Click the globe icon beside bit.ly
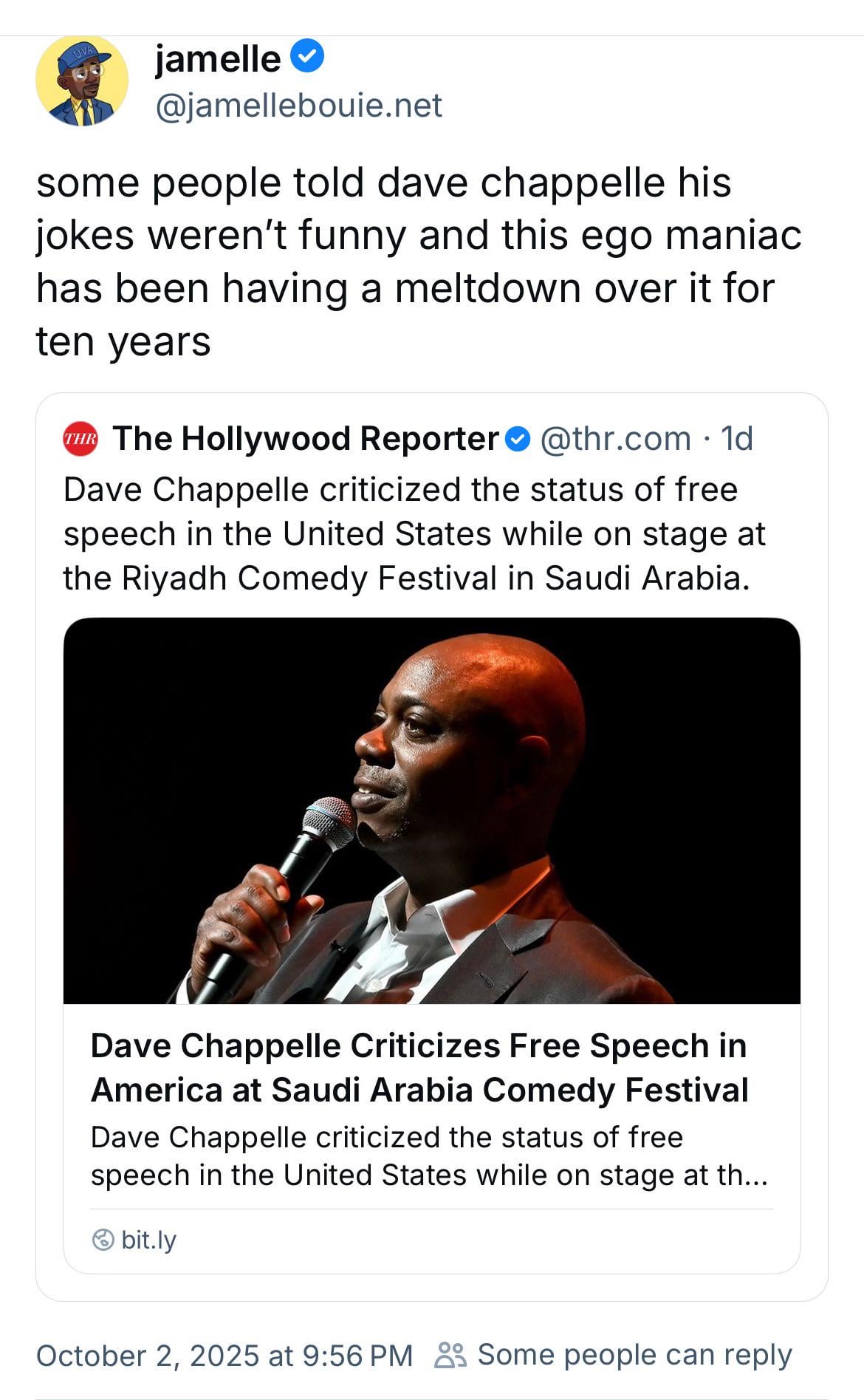 [103, 1239]
